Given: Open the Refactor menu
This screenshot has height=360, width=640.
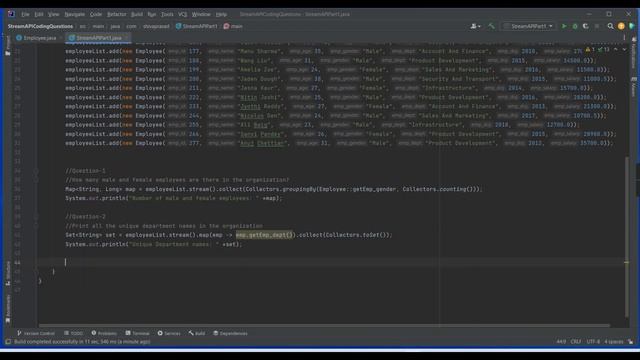Looking at the screenshot, I should [x=117, y=14].
